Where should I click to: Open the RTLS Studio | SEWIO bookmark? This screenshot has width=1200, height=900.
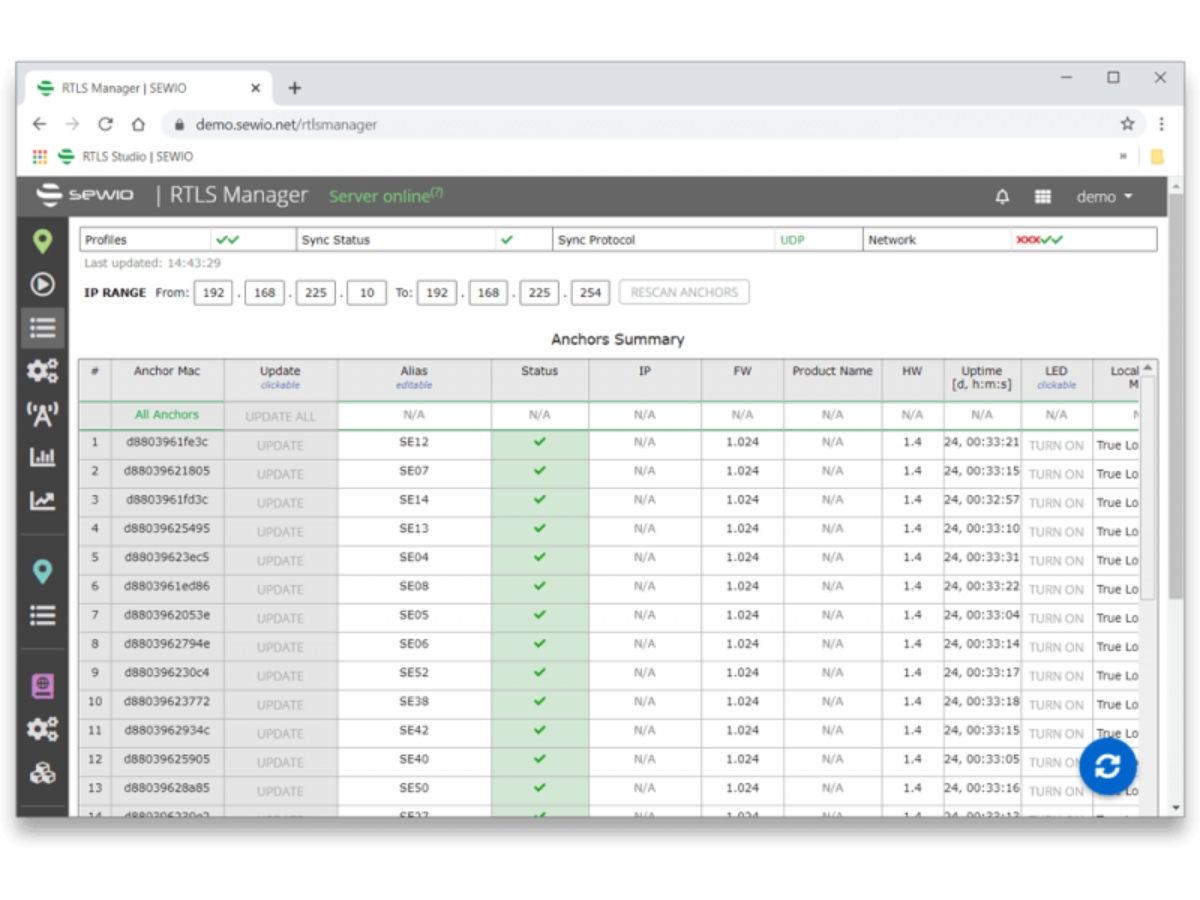pyautogui.click(x=126, y=157)
